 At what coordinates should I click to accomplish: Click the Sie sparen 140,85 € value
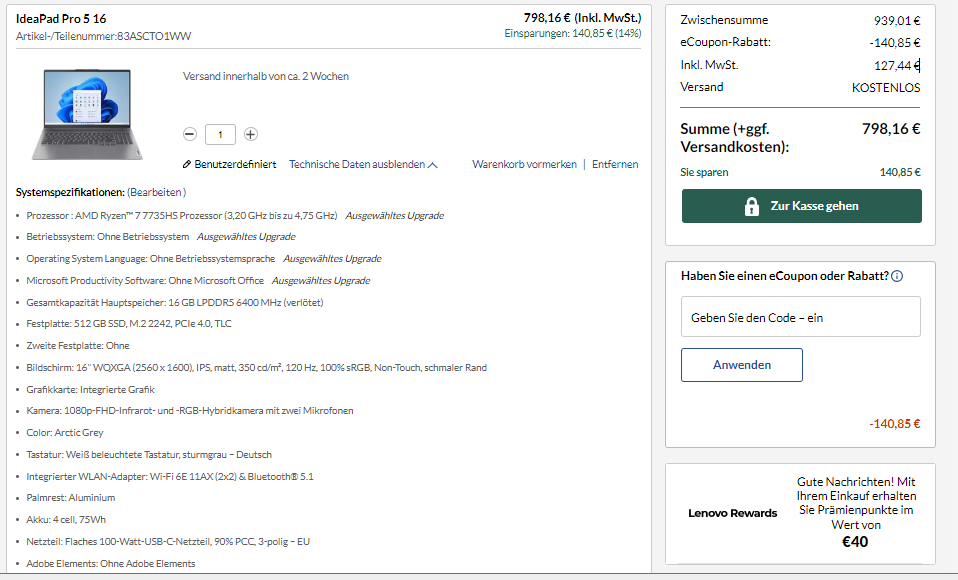point(900,173)
